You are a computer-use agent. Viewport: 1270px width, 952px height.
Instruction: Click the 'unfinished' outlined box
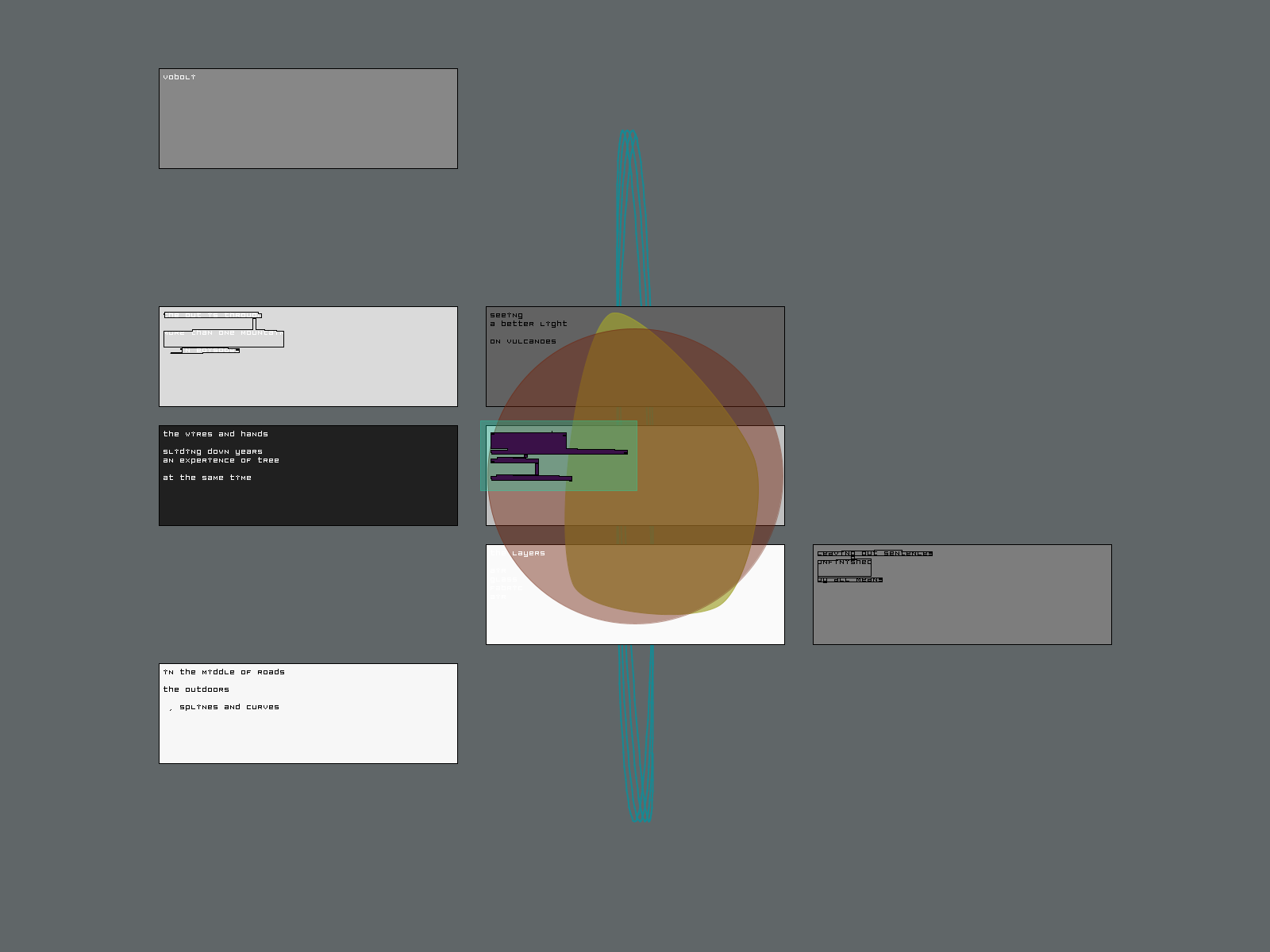tap(844, 566)
